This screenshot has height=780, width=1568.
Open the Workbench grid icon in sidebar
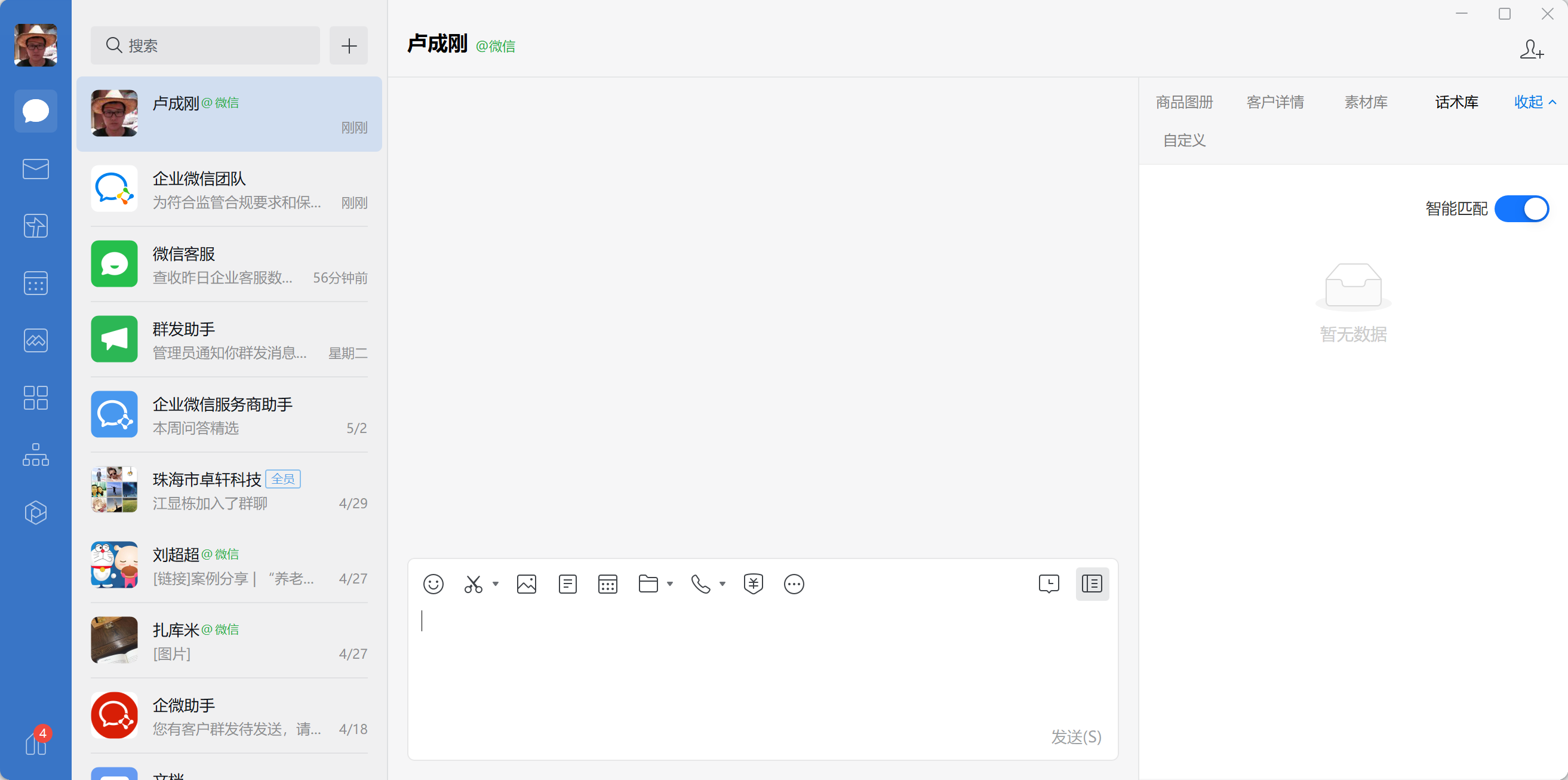click(x=35, y=398)
